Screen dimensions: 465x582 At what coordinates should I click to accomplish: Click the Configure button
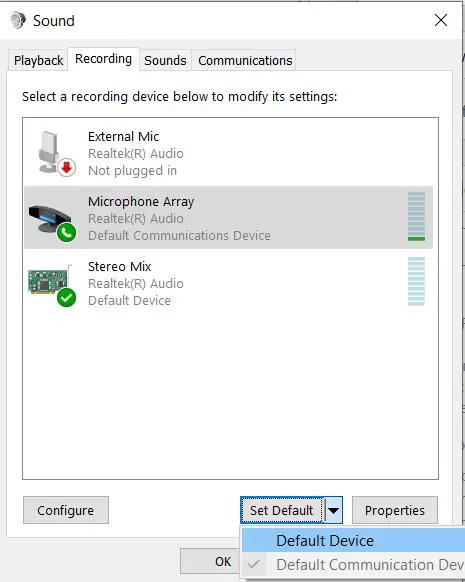click(x=66, y=510)
